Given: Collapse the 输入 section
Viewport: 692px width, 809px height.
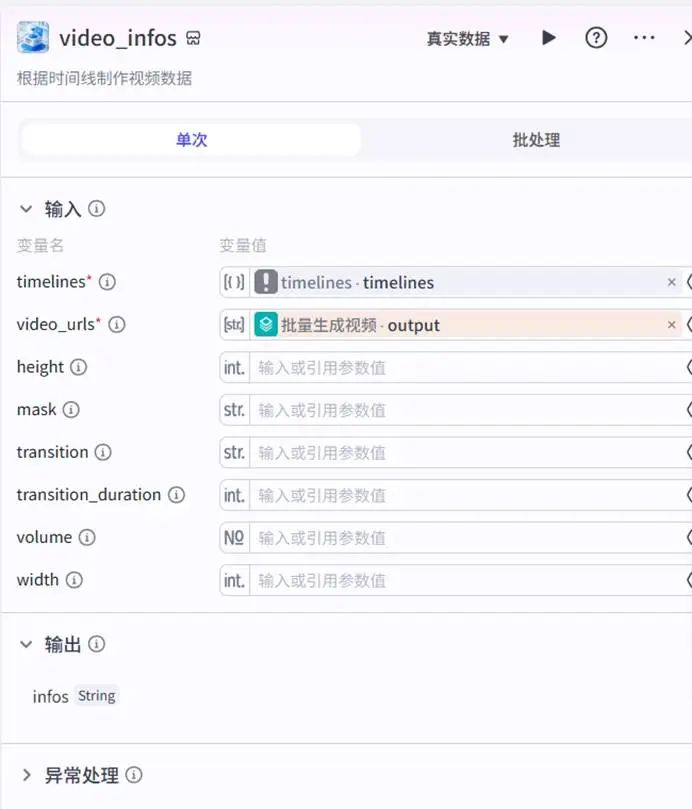Looking at the screenshot, I should click(27, 209).
